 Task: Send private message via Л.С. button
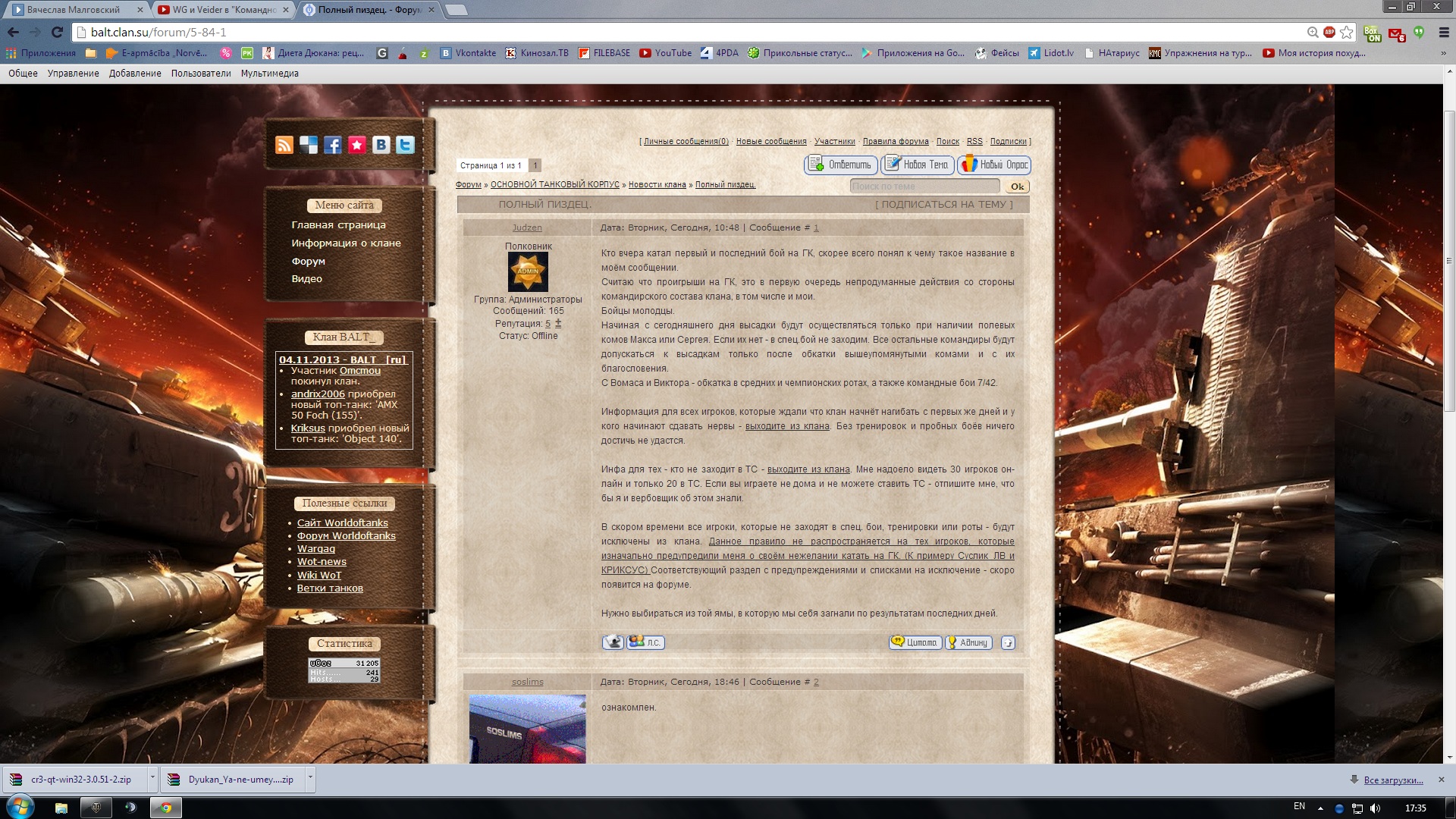[646, 642]
